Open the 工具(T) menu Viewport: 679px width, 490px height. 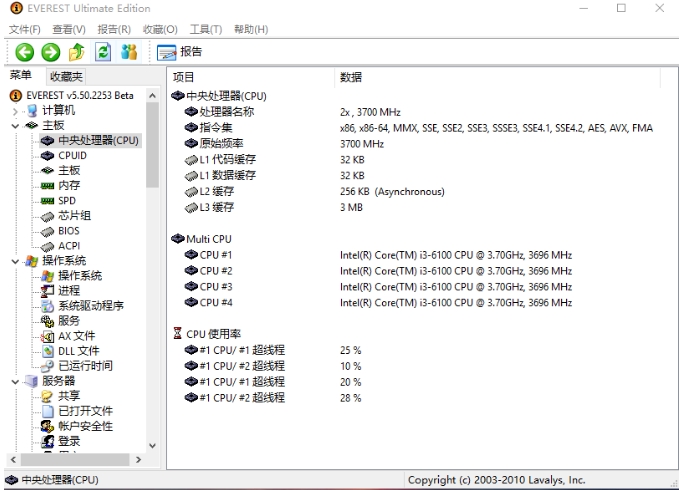[x=206, y=29]
